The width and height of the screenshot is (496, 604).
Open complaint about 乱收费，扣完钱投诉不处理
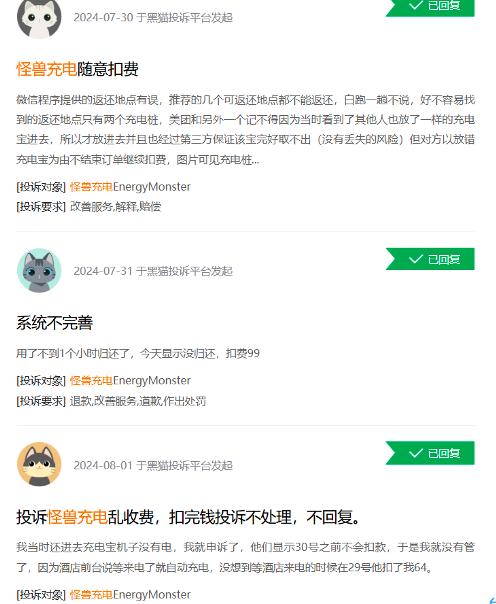(189, 517)
